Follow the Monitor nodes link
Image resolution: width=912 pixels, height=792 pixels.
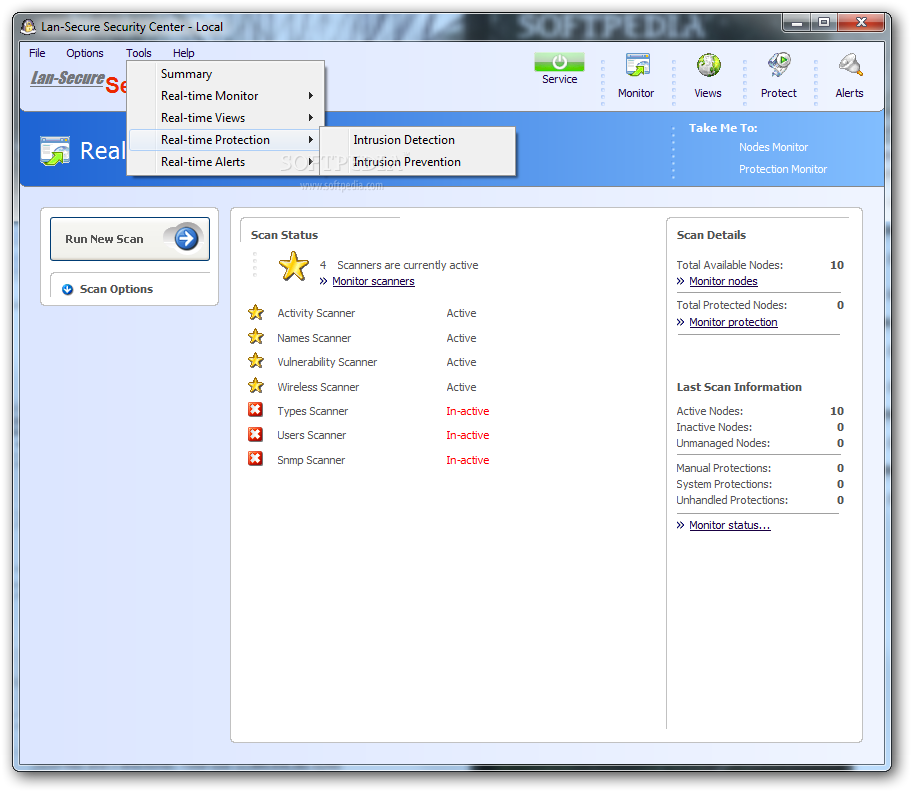point(723,281)
